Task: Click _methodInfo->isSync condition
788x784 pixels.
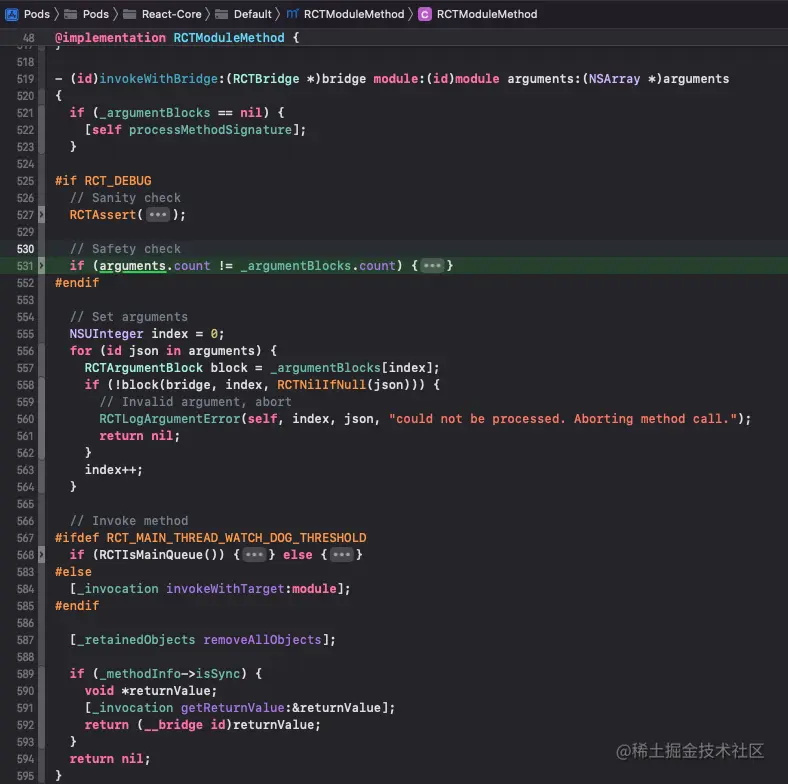Action: 169,674
